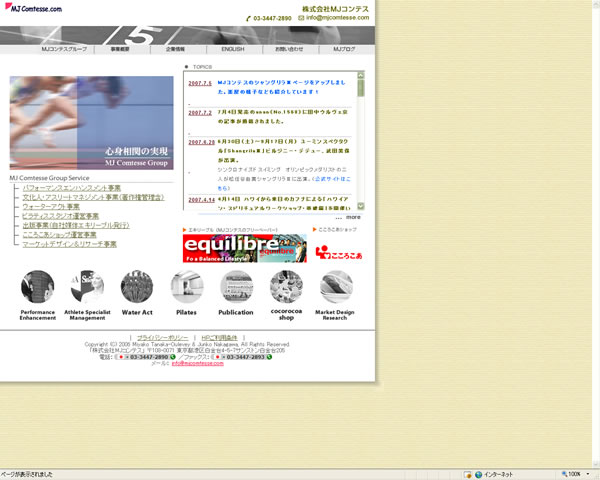600x480 pixels.
Task: Open the 100% zoom level dropdown arrow
Action: click(588, 474)
